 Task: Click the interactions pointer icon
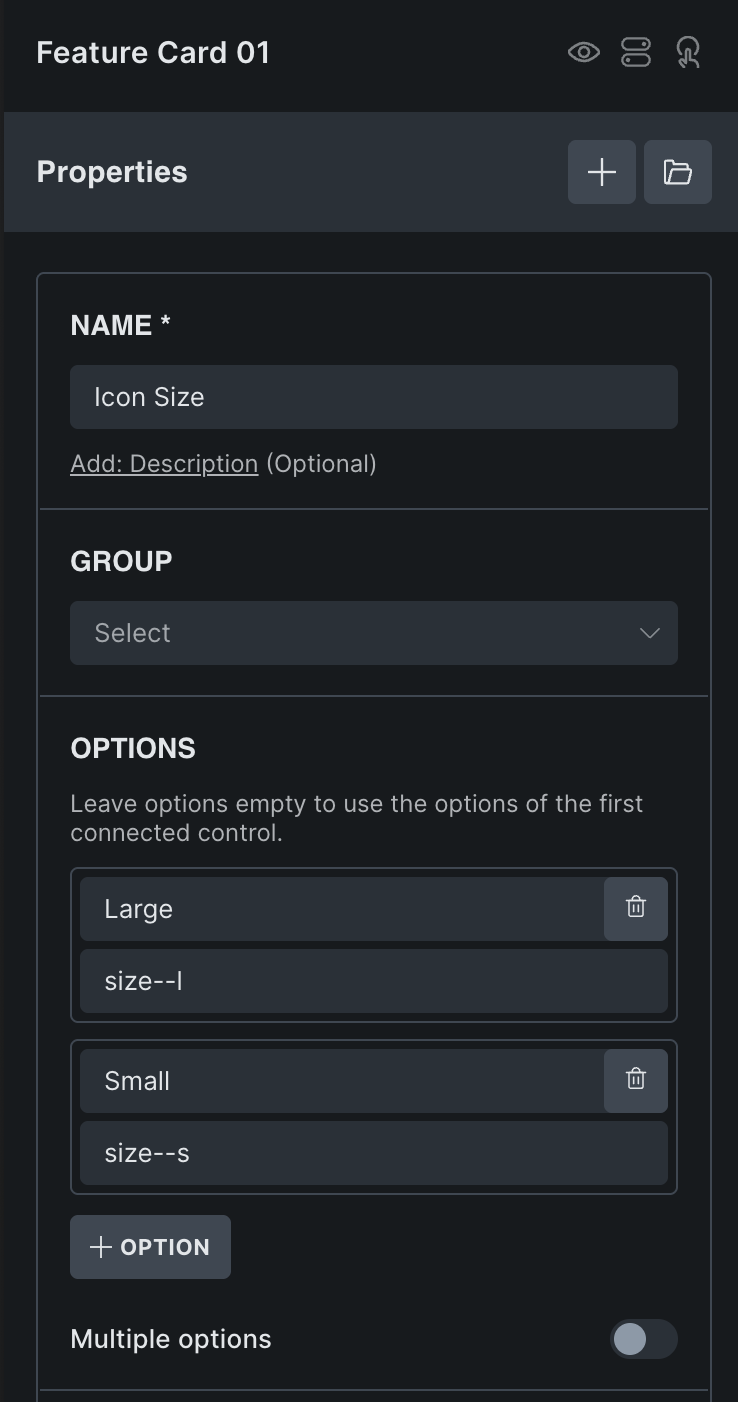[x=688, y=52]
